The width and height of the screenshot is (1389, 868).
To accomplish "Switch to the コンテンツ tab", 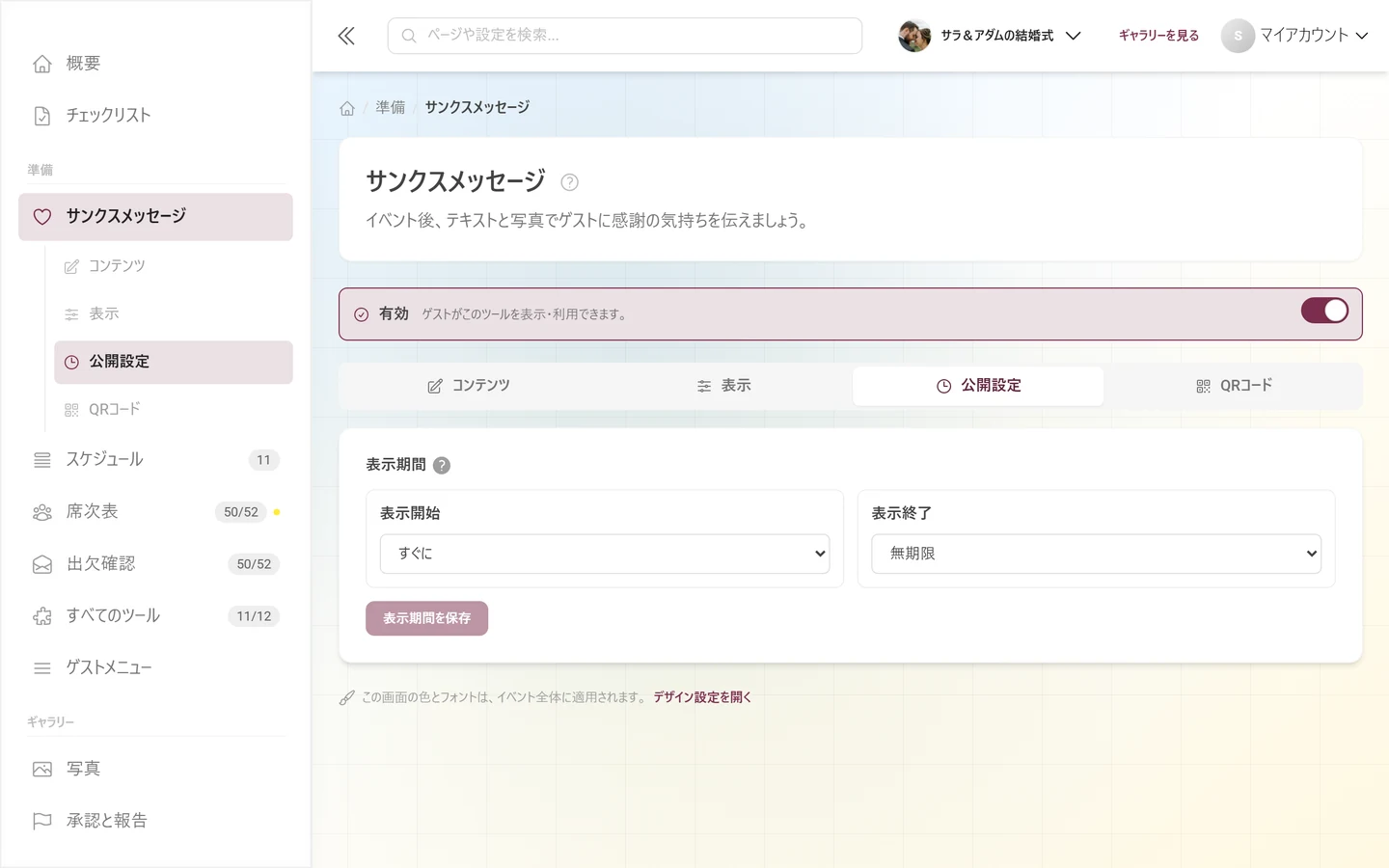I will (469, 386).
